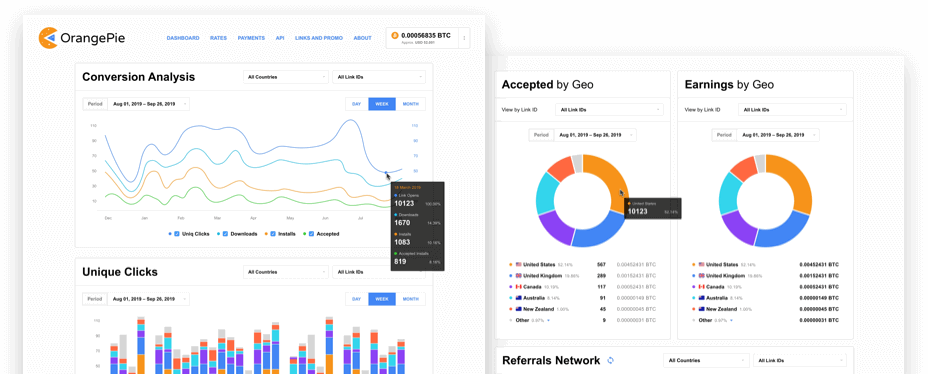Uncheck the Uniq Clicks legend checkbox
The height and width of the screenshot is (374, 928).
[x=177, y=234]
